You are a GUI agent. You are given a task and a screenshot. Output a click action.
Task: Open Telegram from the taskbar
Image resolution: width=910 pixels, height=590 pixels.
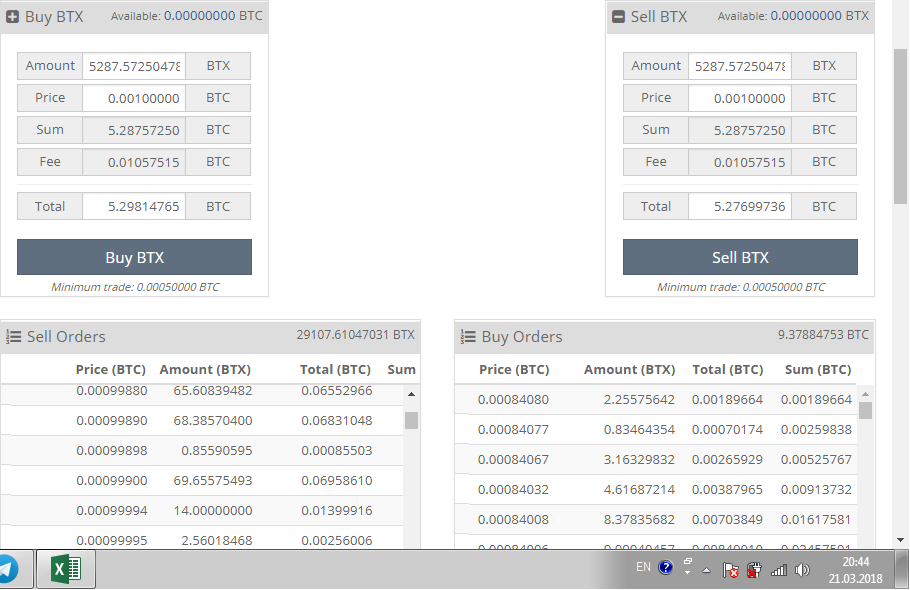pos(8,569)
